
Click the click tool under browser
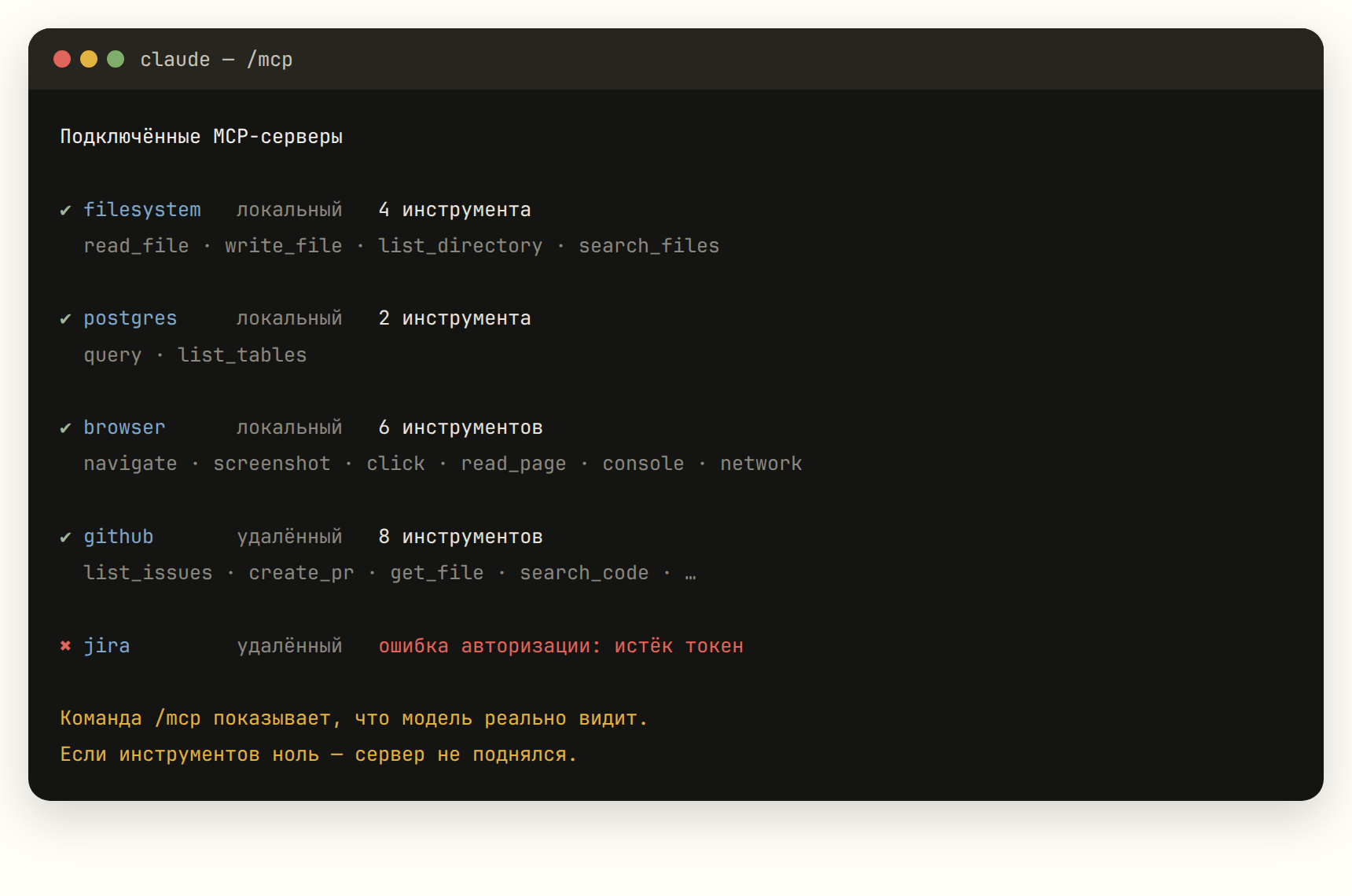395,464
